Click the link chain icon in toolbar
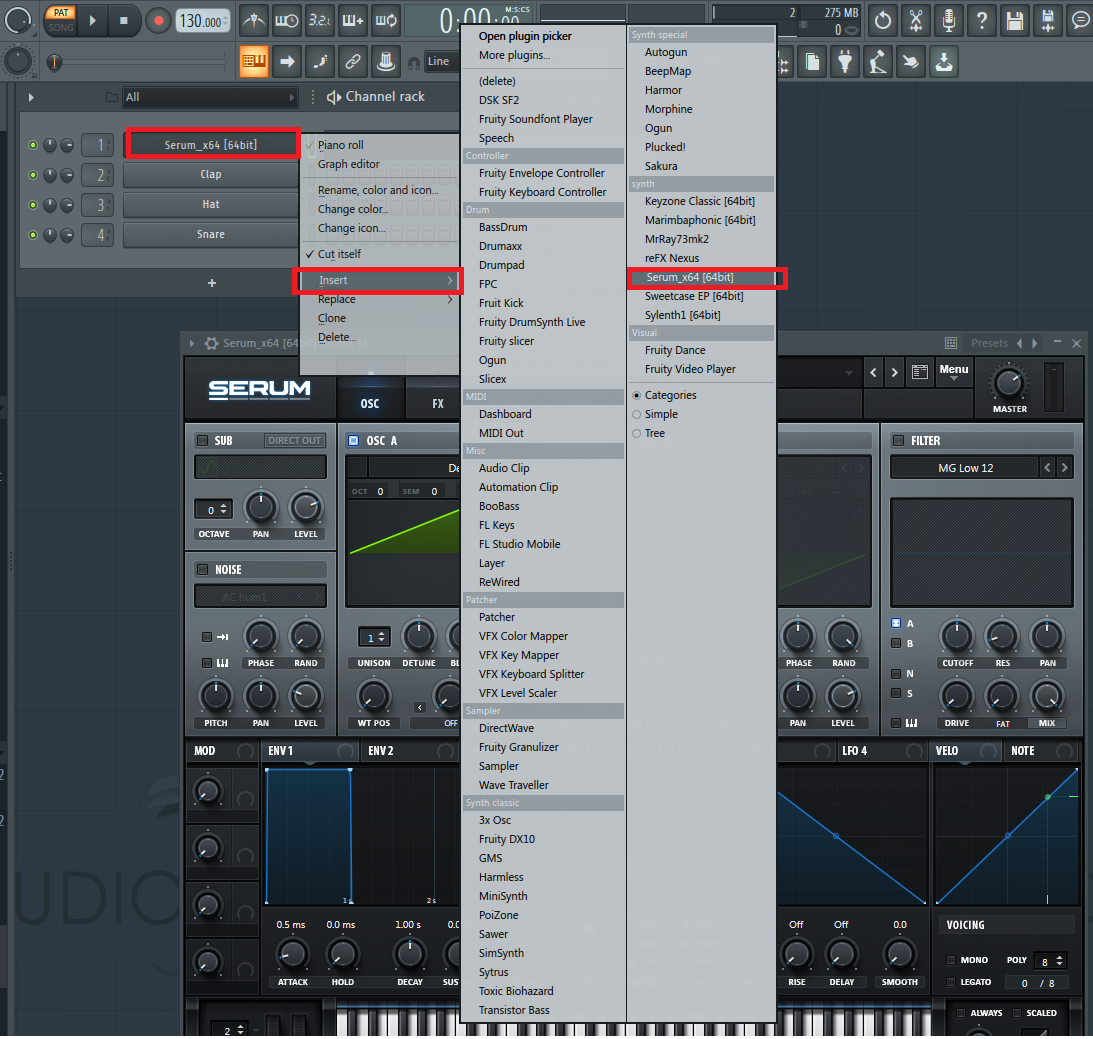The height and width of the screenshot is (1039, 1093). [353, 61]
